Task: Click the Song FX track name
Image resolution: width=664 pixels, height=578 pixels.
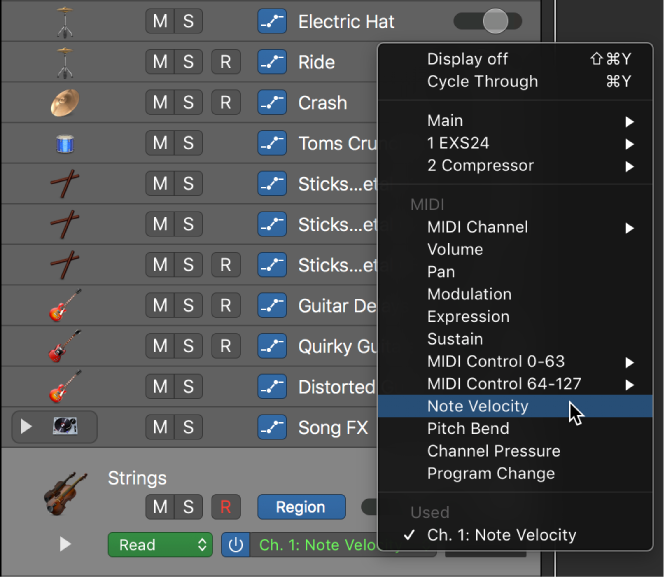Action: coord(333,428)
